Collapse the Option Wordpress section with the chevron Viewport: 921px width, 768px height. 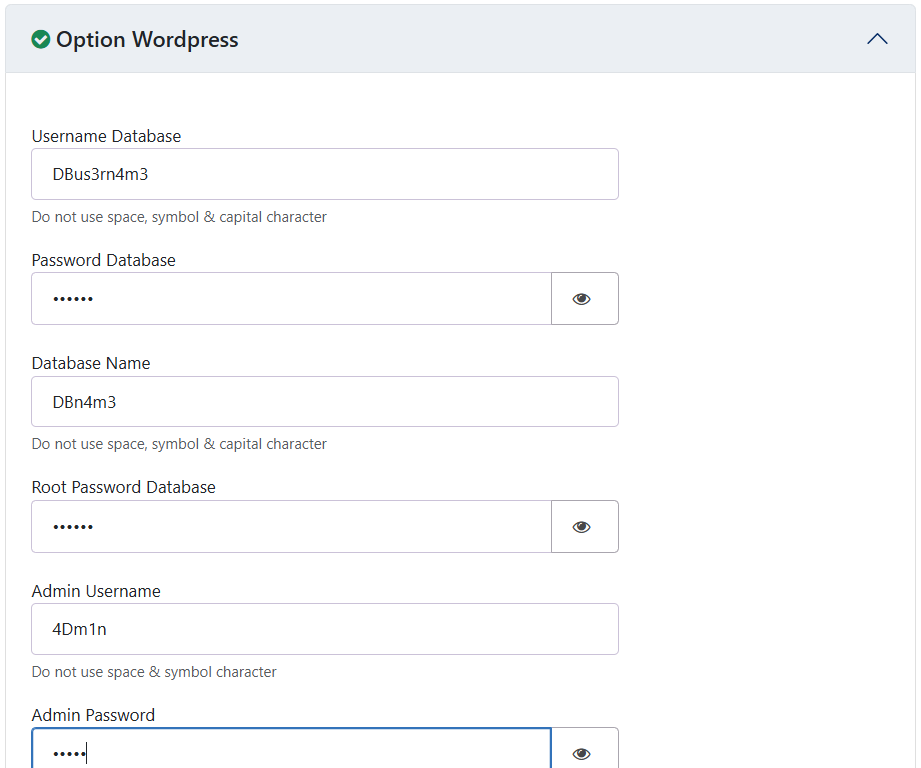pos(877,39)
